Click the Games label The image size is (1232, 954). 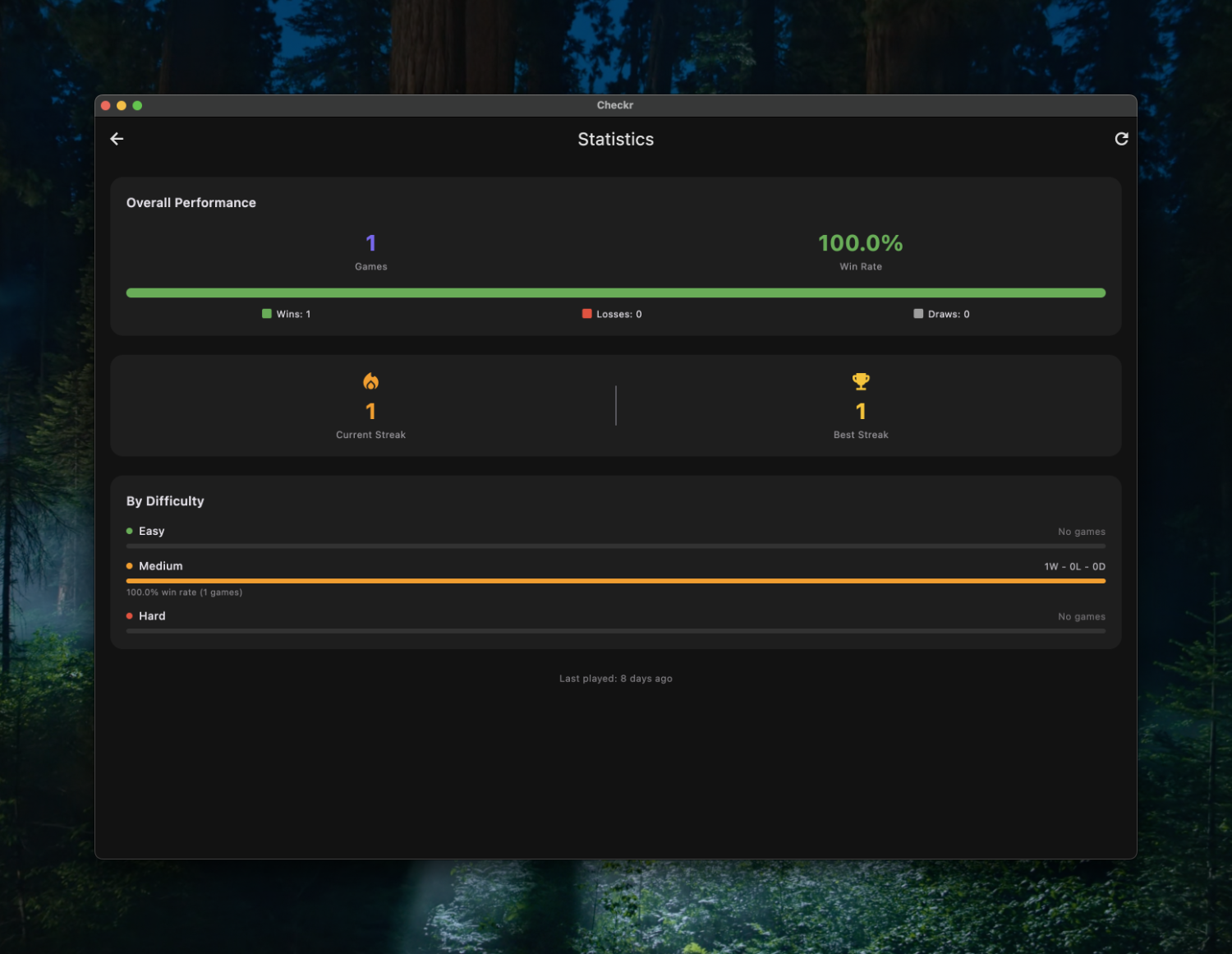click(371, 267)
